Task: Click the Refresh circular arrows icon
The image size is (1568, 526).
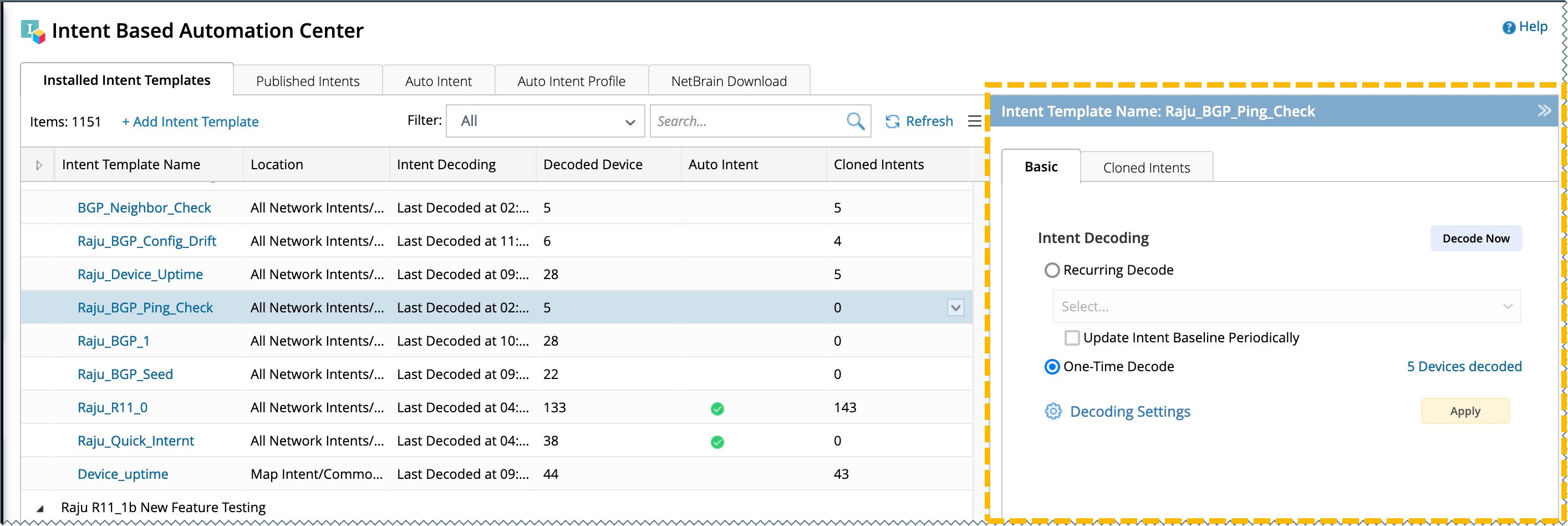Action: point(892,122)
